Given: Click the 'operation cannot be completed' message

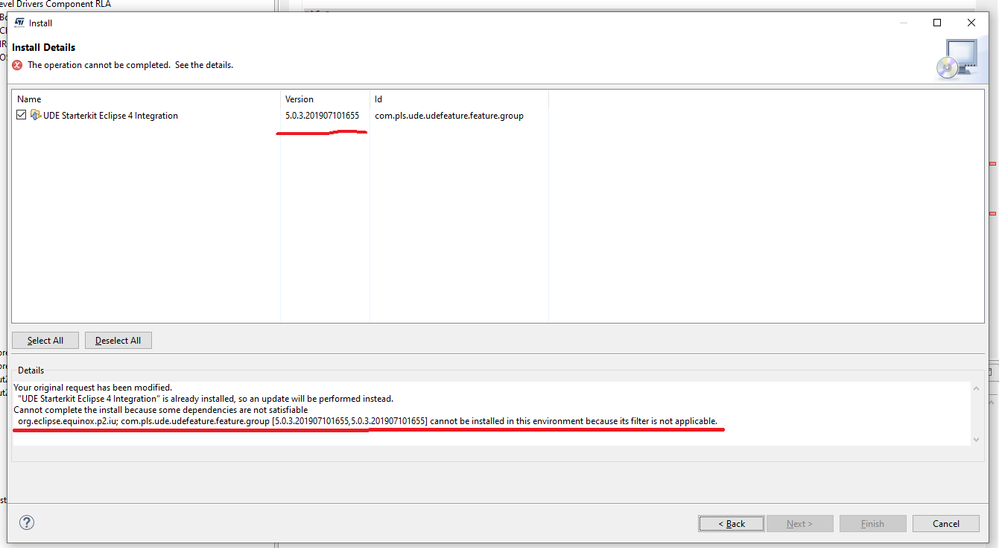Looking at the screenshot, I should 130,65.
